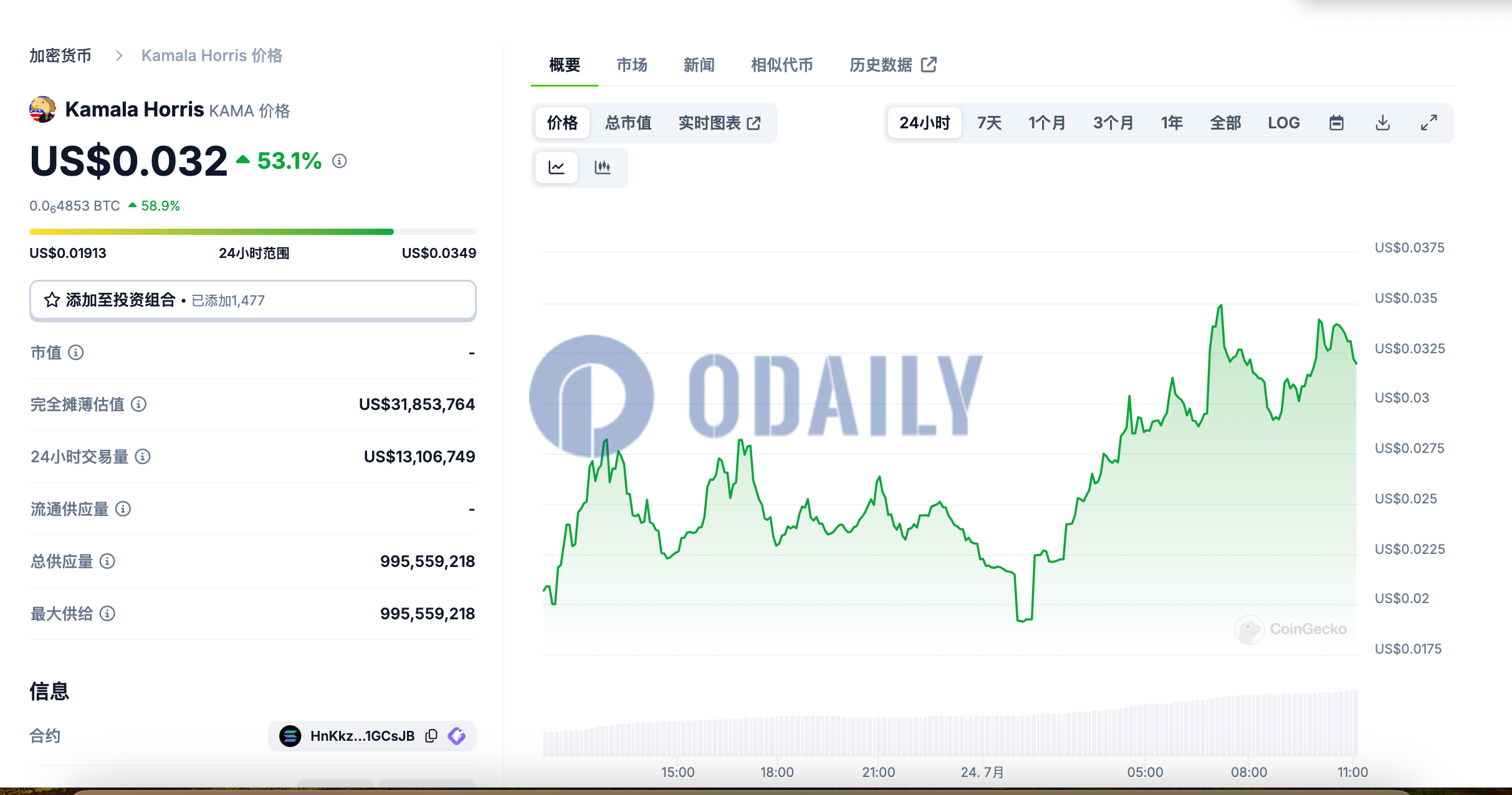
Task: Click info icon beside 24小时交易量
Action: point(143,457)
